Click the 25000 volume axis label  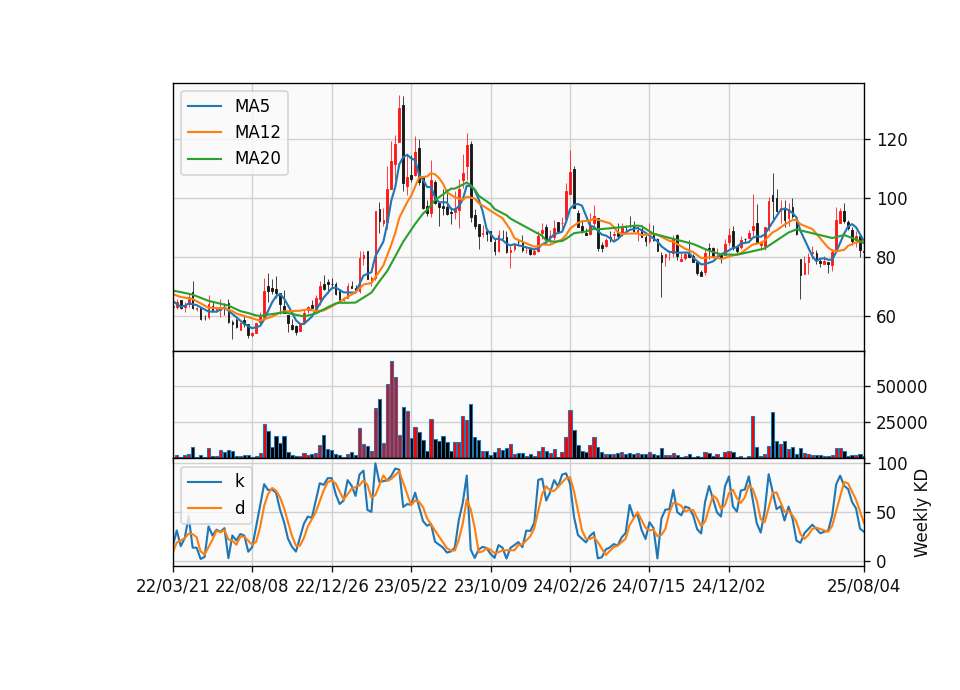[x=902, y=423]
